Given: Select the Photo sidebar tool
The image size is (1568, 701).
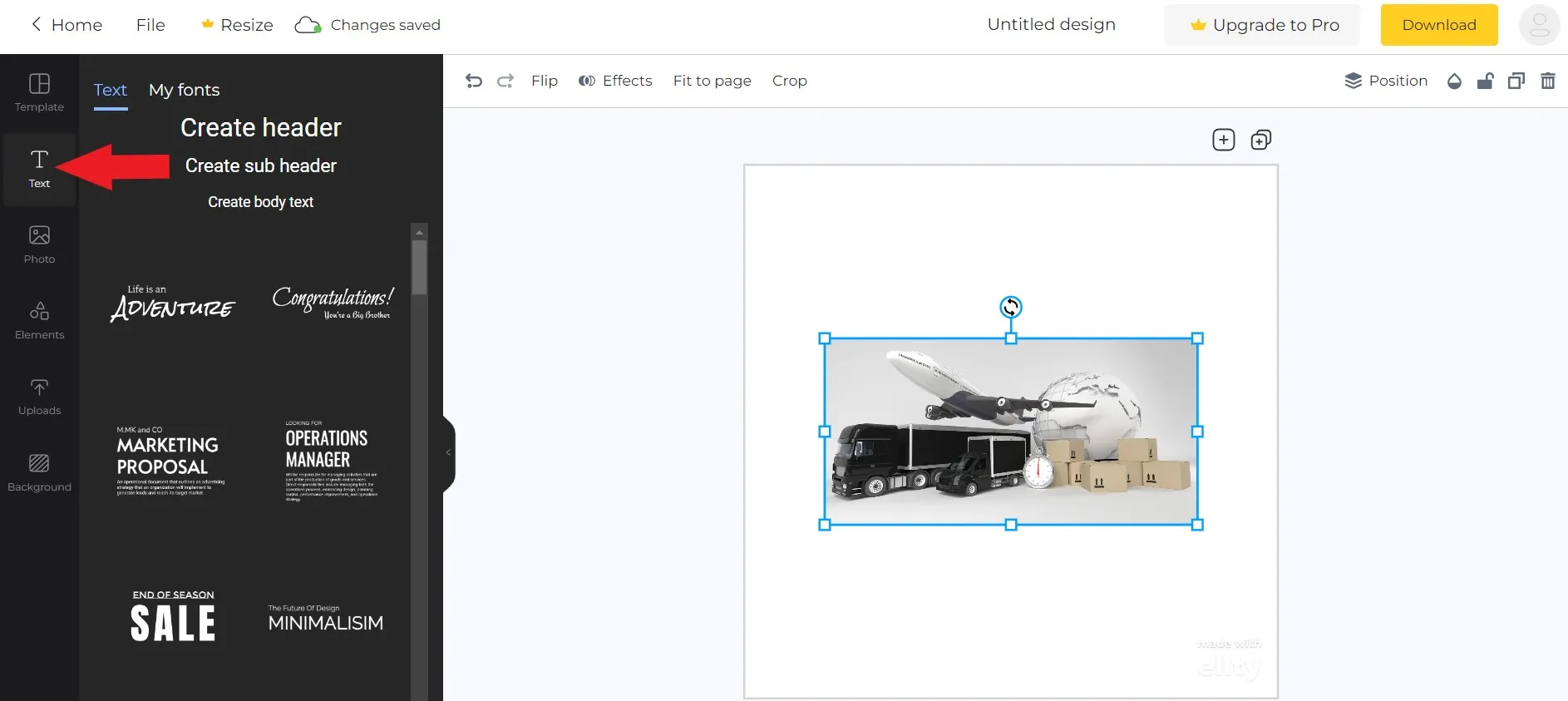Looking at the screenshot, I should (x=39, y=244).
